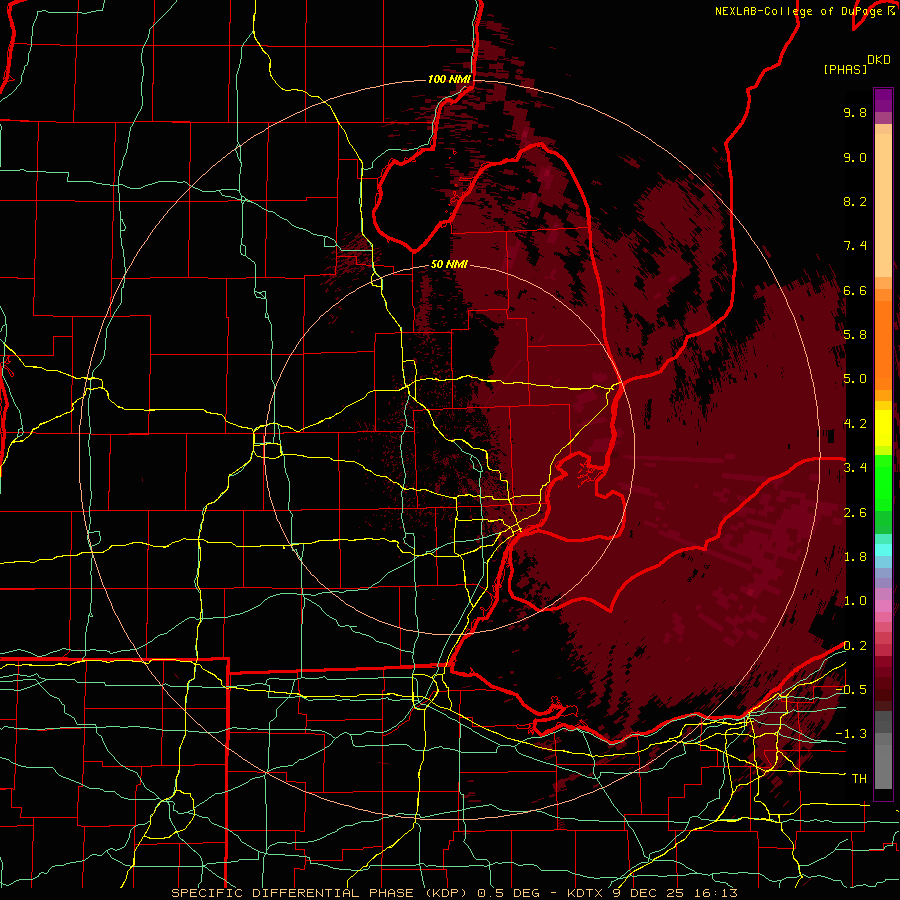Click the 4.2 color scale value
Screen dimensions: 900x900
[855, 424]
